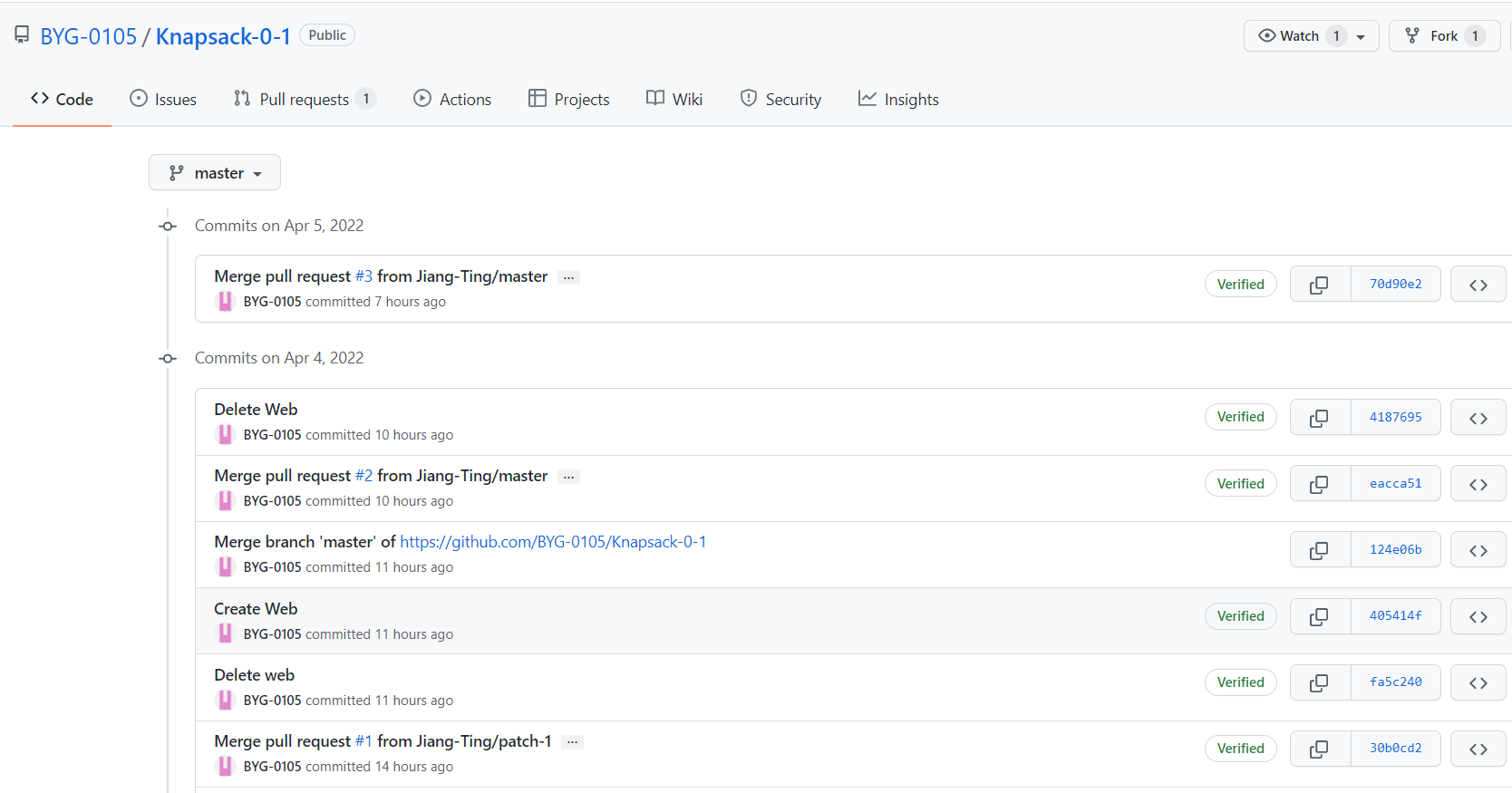Open the master branch dropdown
1512x793 pixels.
point(215,172)
